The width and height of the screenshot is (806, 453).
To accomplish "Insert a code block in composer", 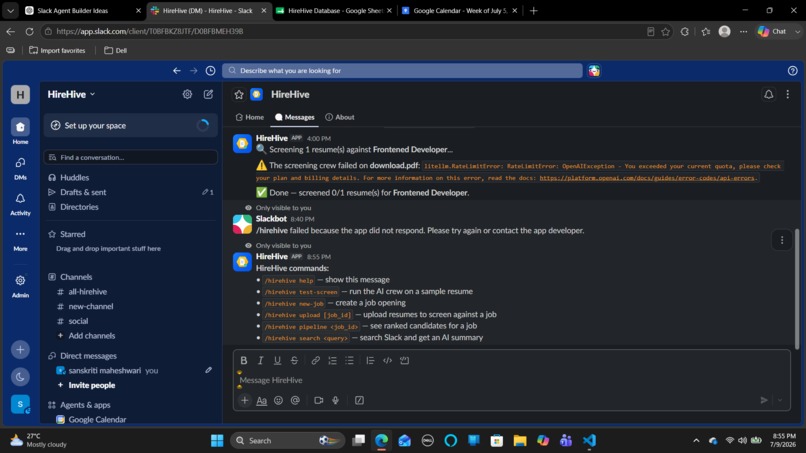I will tap(405, 360).
